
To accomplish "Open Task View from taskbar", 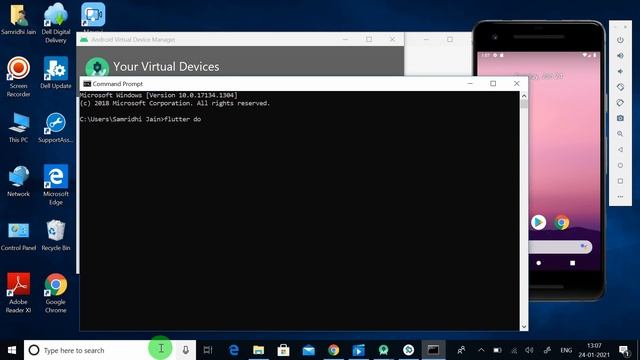I will (x=208, y=350).
